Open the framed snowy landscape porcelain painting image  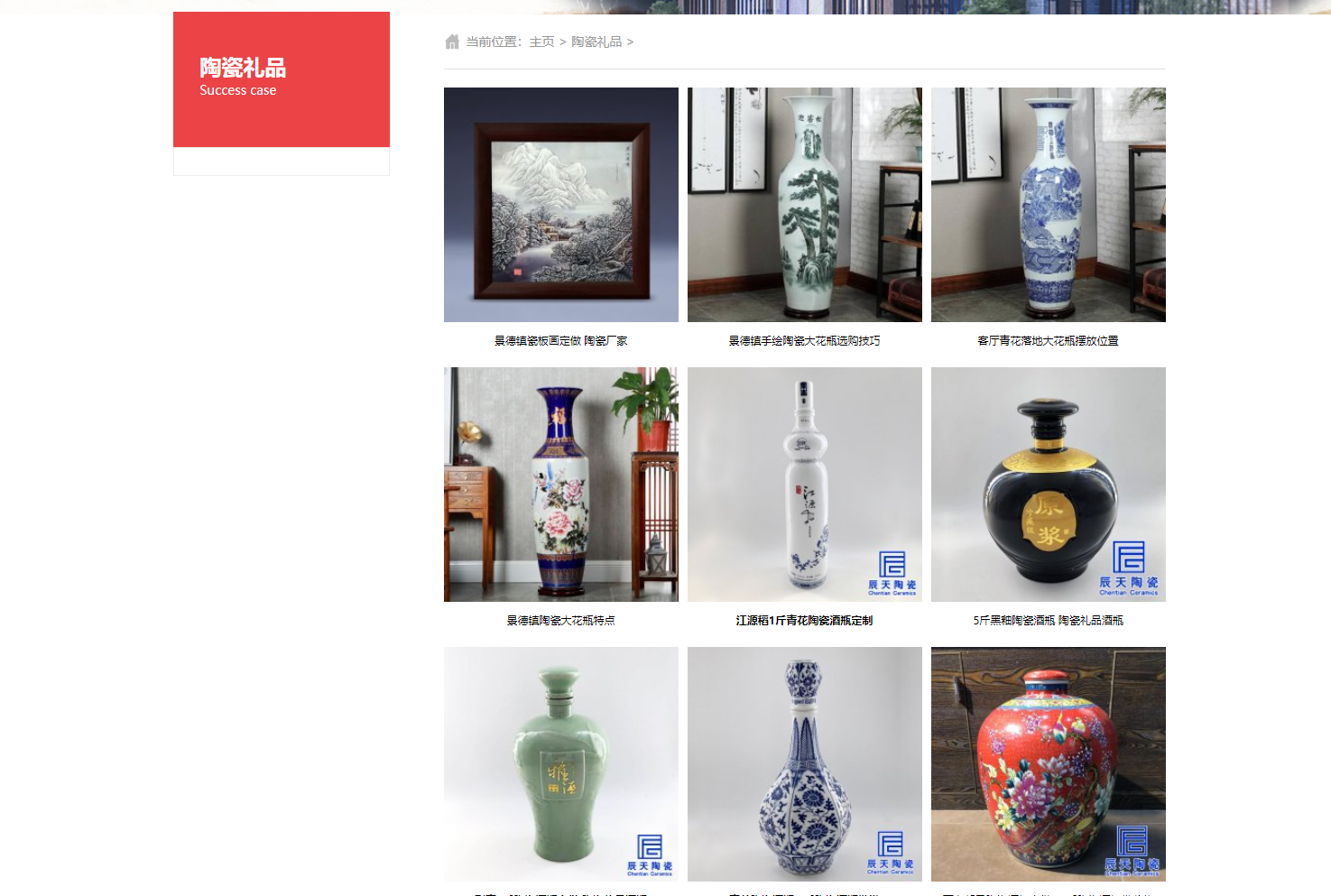[x=561, y=205]
